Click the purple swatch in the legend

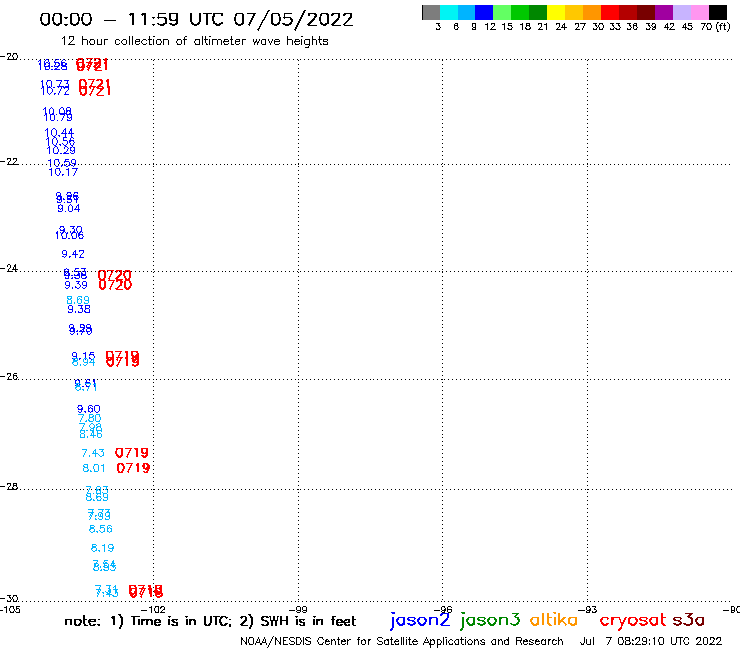664,12
